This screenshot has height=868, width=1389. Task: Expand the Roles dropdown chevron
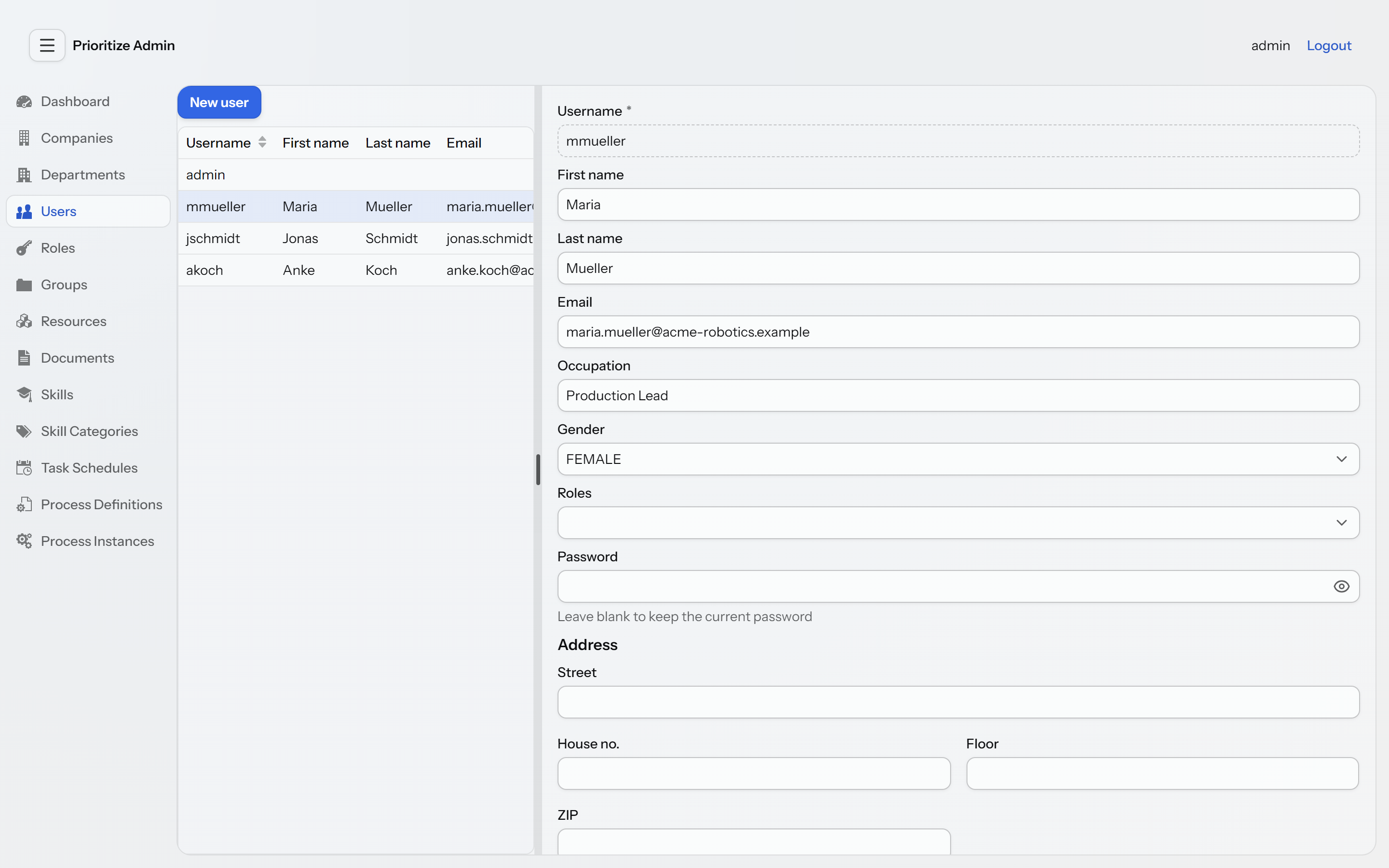click(1341, 523)
